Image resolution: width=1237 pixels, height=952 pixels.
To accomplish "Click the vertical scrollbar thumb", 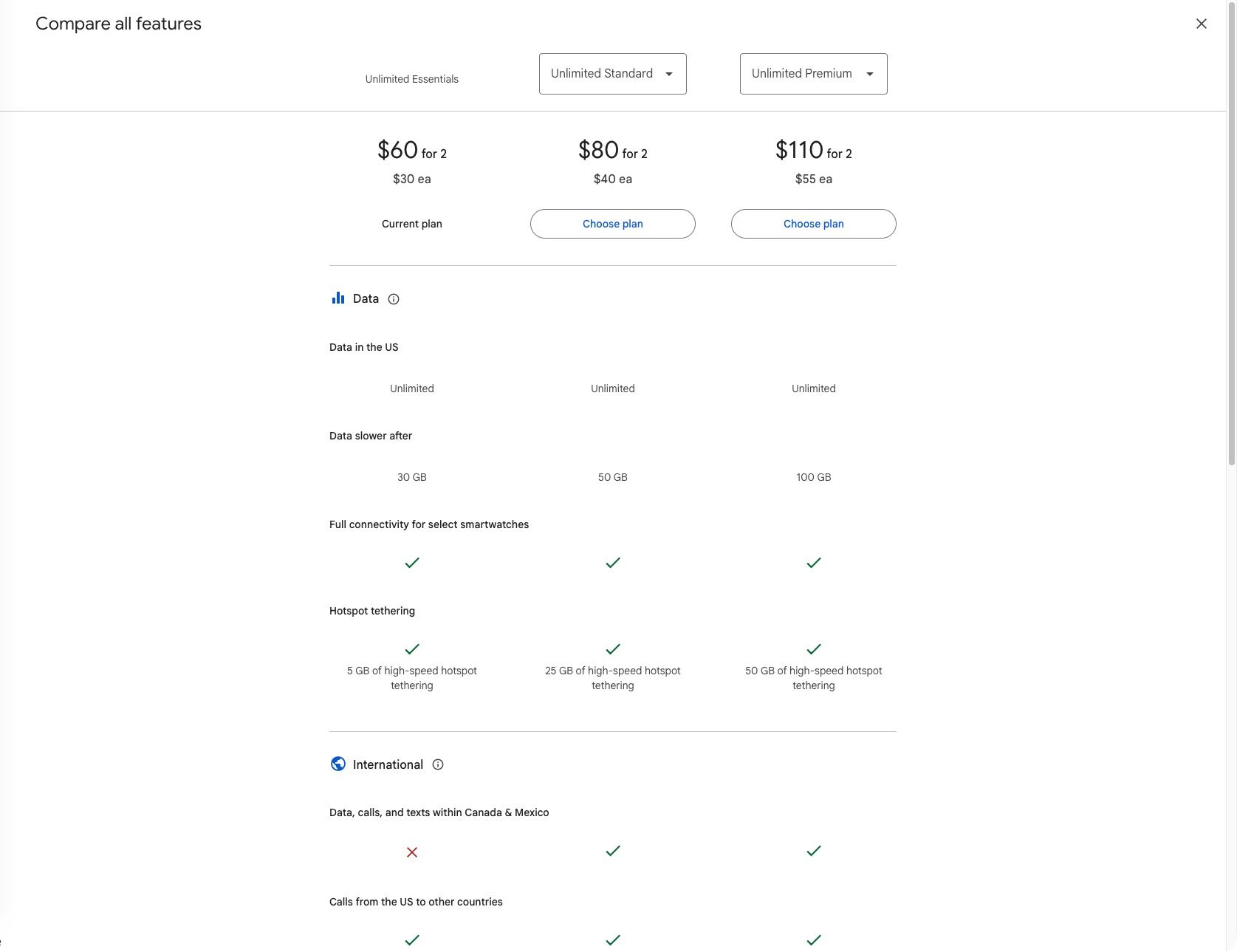I will click(1231, 233).
